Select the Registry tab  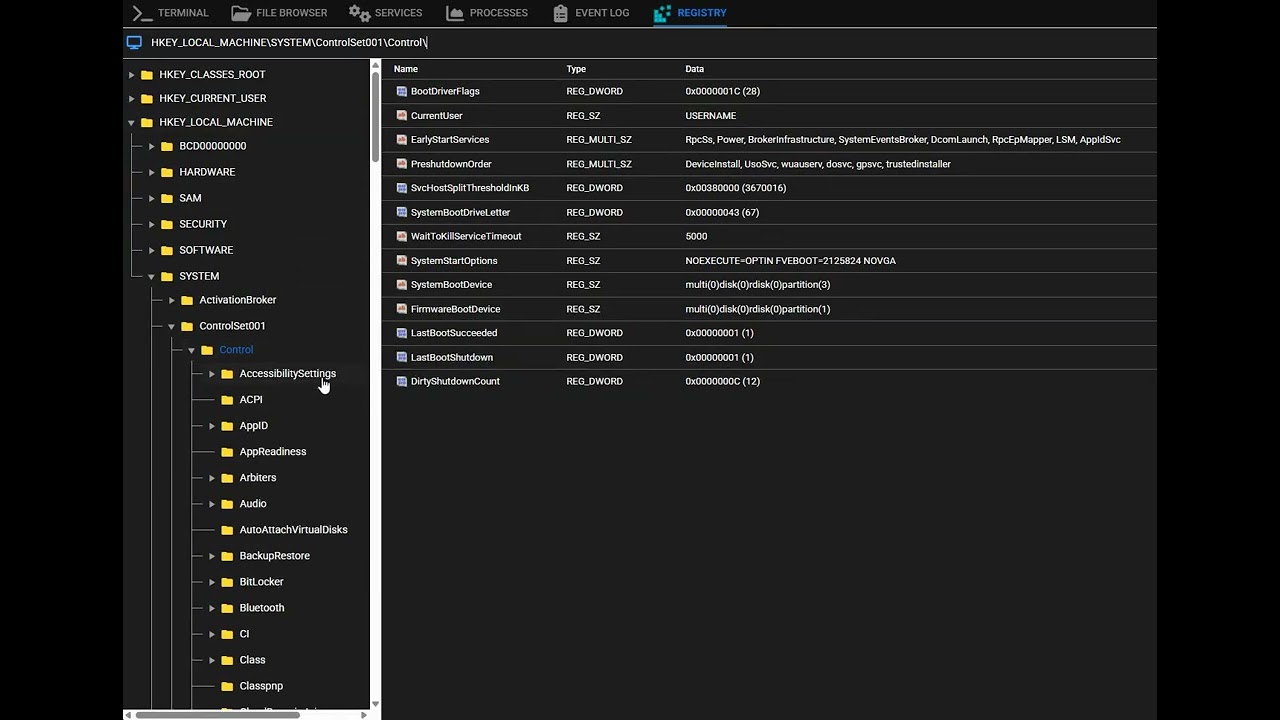(x=690, y=13)
